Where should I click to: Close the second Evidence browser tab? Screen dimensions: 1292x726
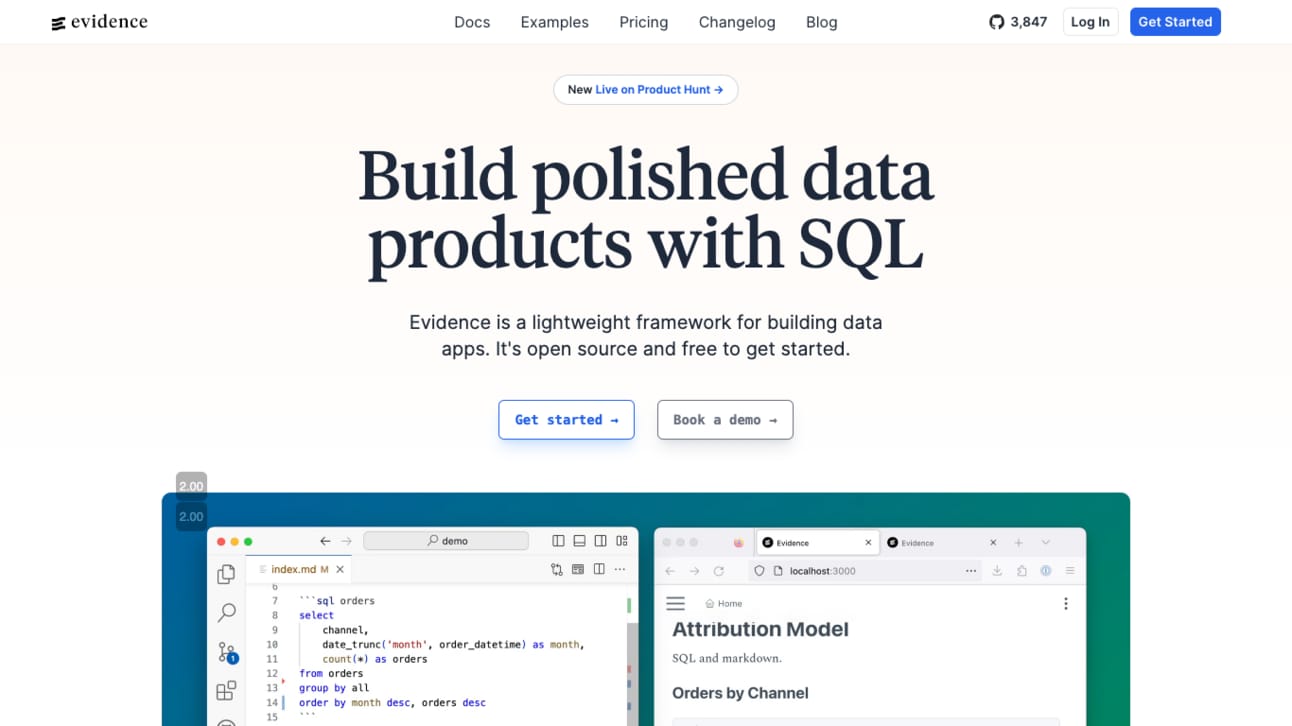tap(993, 543)
